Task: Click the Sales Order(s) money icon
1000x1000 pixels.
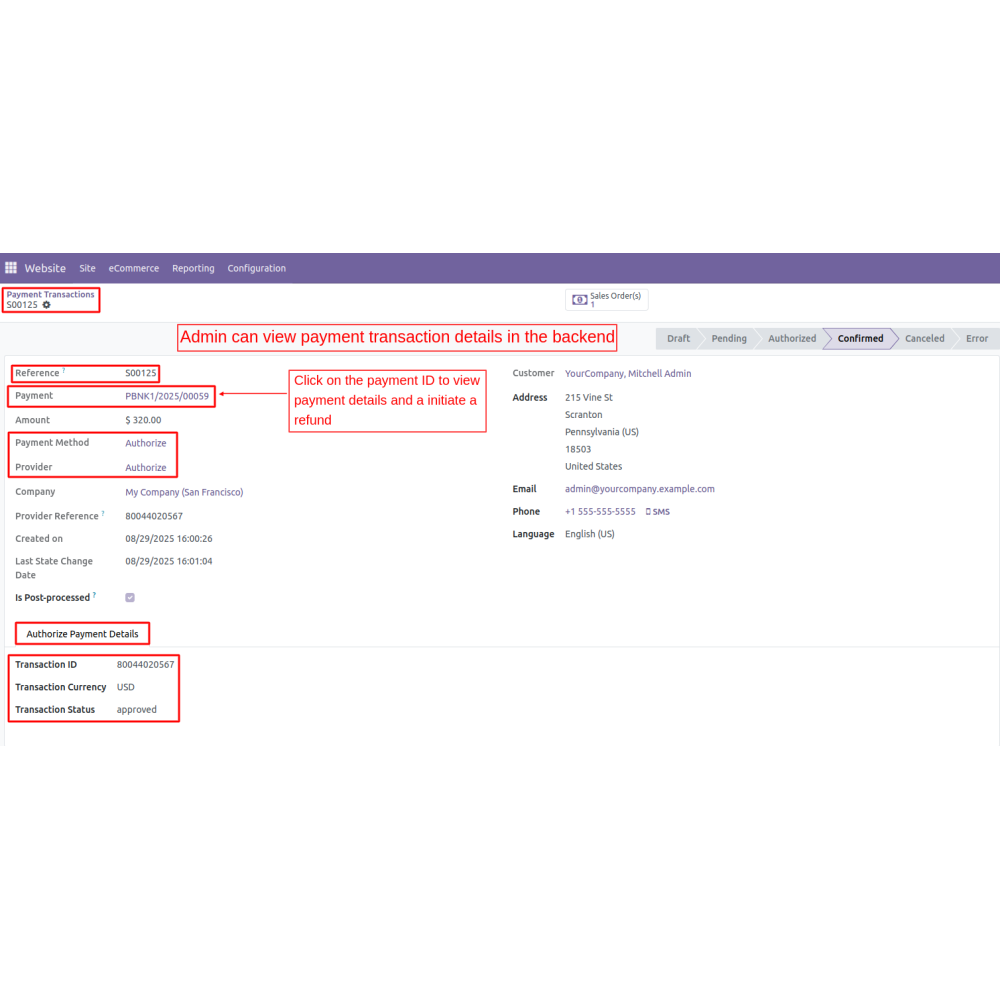Action: click(579, 300)
